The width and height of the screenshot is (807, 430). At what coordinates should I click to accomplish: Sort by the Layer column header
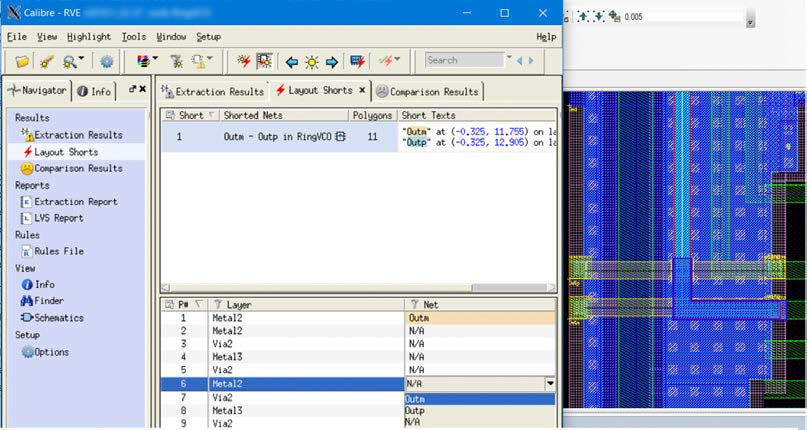pyautogui.click(x=307, y=305)
